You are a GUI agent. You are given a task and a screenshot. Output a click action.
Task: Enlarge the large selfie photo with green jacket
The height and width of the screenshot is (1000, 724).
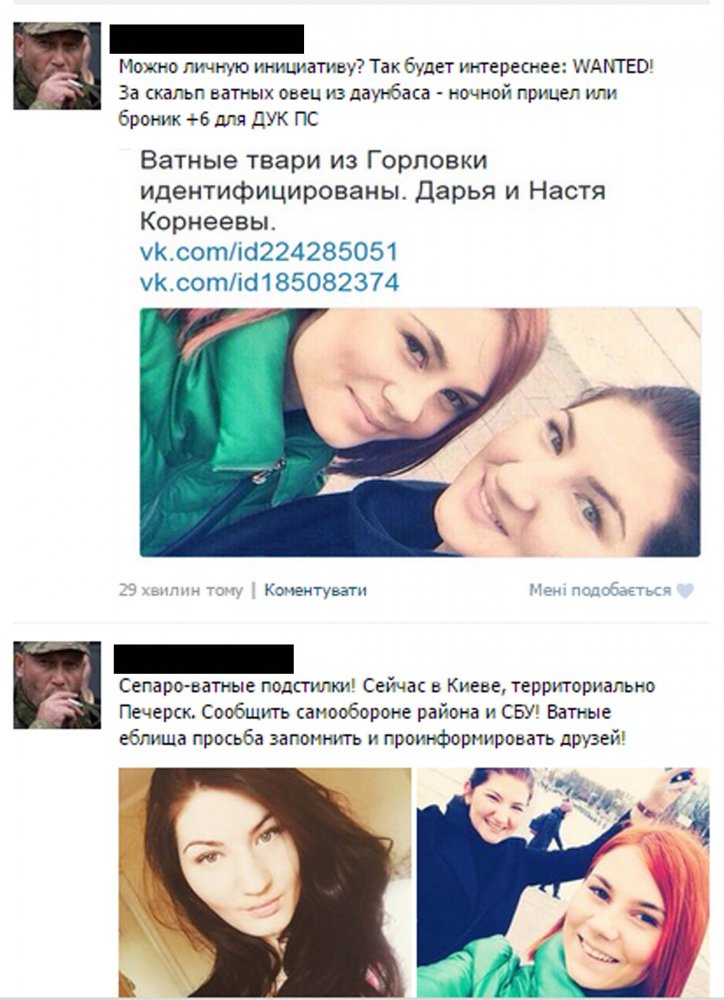click(420, 432)
